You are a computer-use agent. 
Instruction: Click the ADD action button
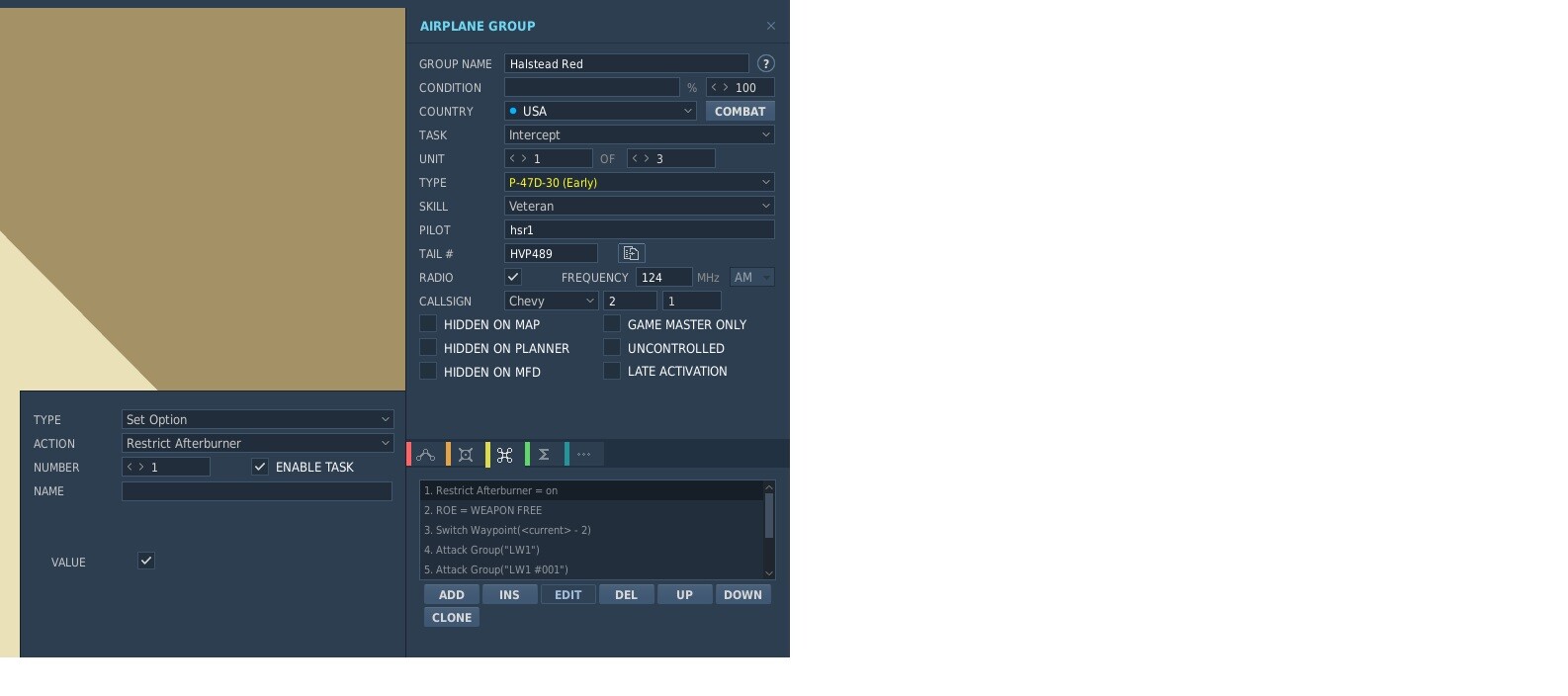pos(452,594)
